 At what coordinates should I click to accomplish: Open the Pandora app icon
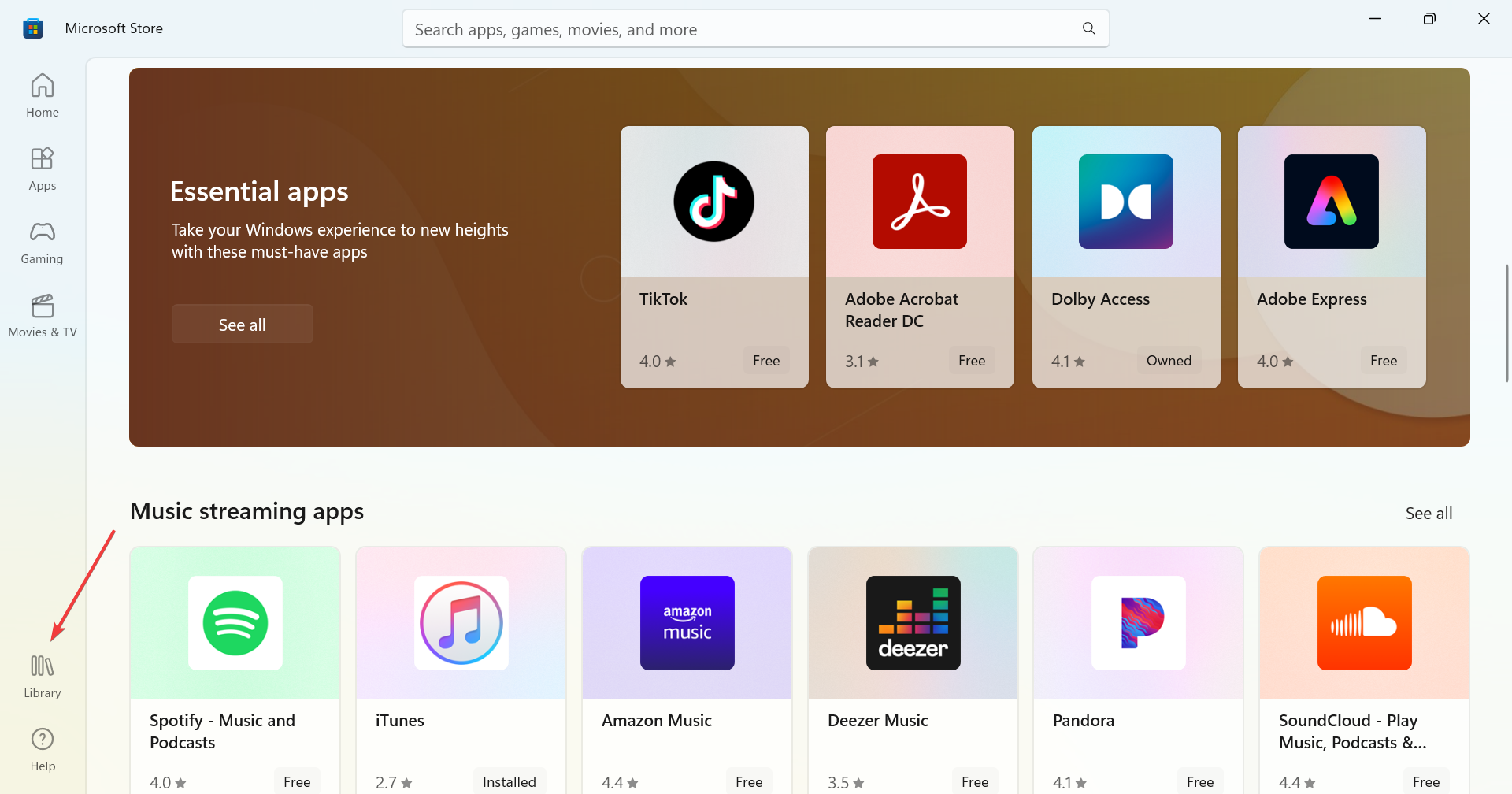(1139, 623)
